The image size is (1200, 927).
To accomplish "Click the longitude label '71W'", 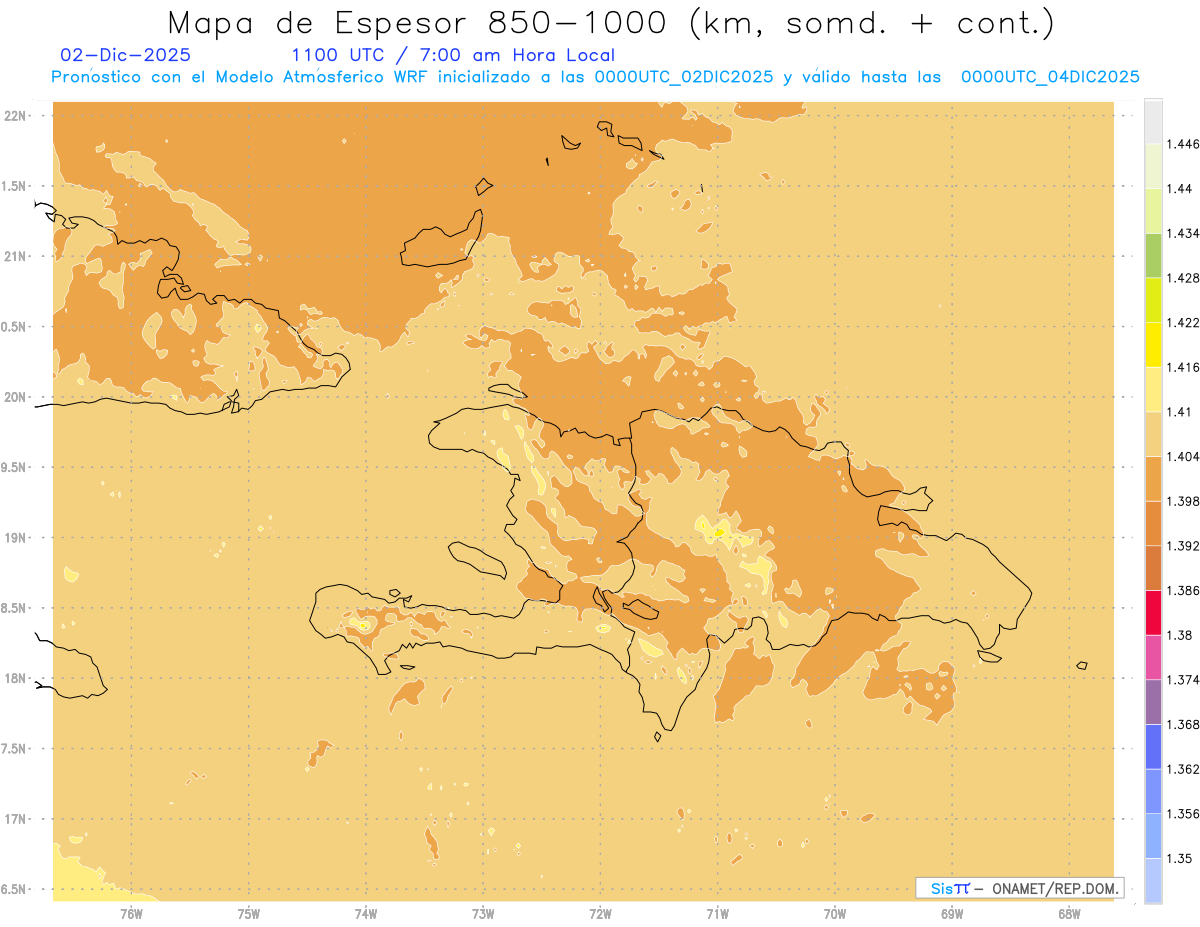I will click(x=717, y=914).
